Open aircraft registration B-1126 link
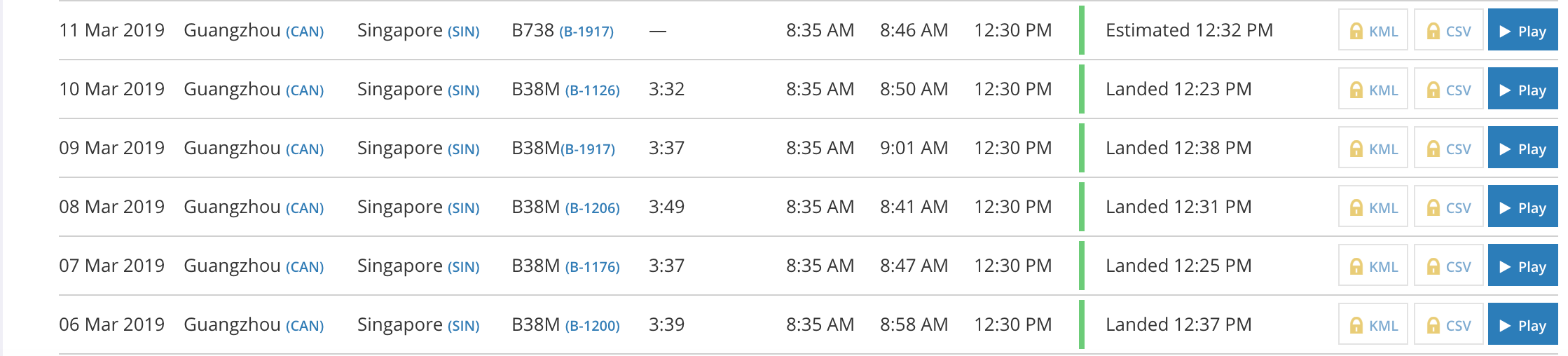 coord(592,90)
